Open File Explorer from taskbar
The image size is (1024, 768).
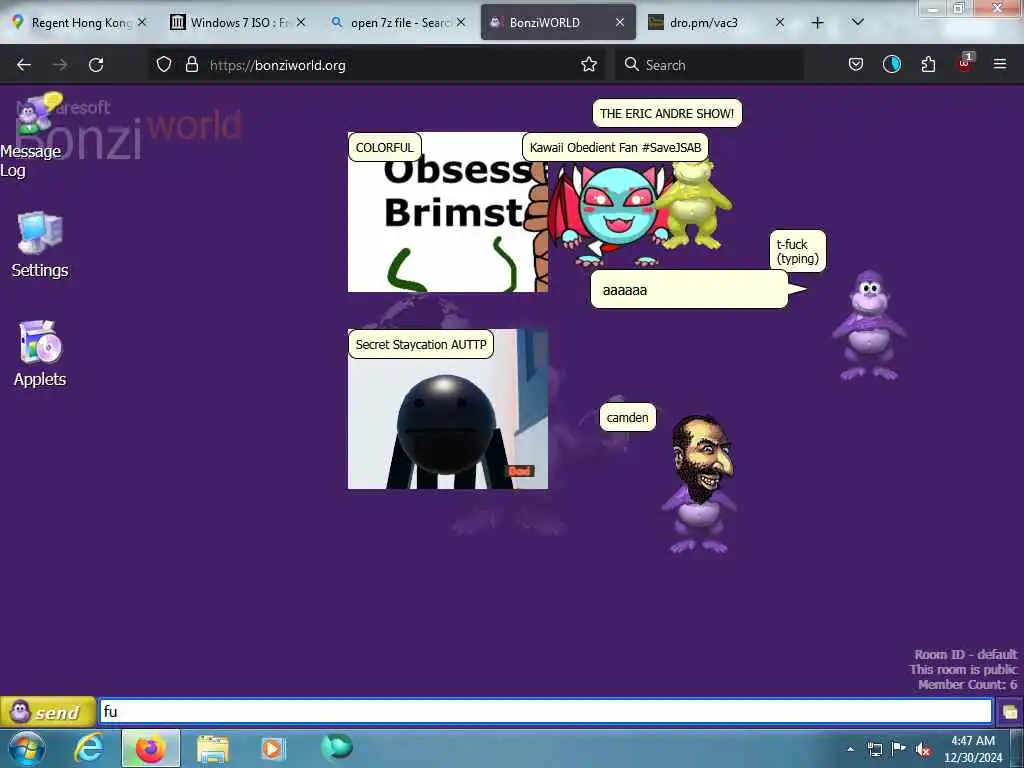[x=213, y=748]
